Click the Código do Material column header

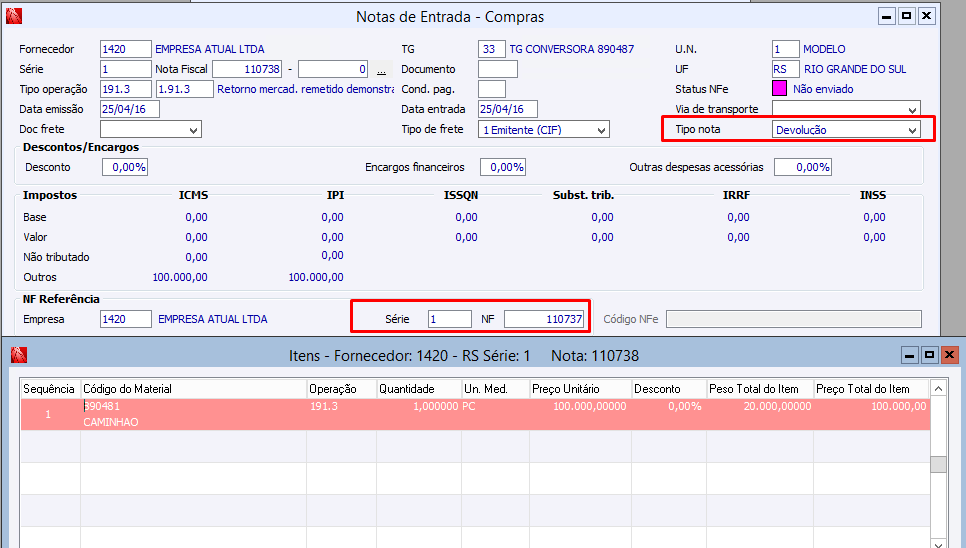(x=193, y=389)
